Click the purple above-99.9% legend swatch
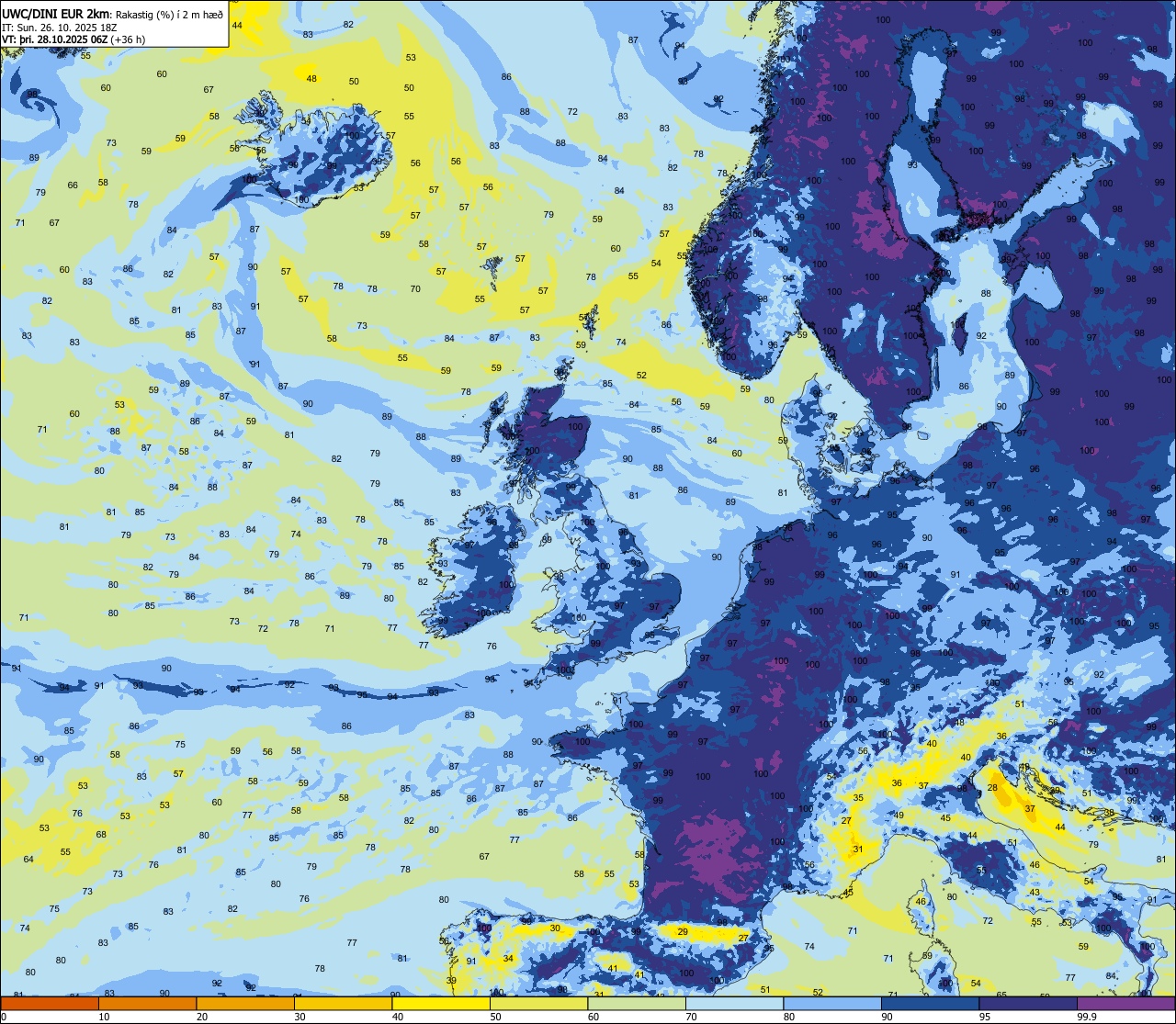This screenshot has height=1024, width=1176. click(x=1125, y=1004)
